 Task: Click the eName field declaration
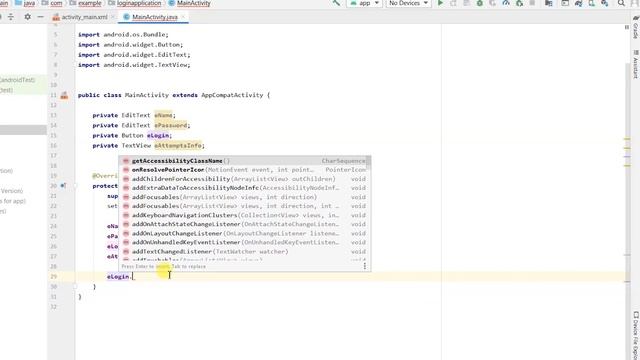coord(164,116)
